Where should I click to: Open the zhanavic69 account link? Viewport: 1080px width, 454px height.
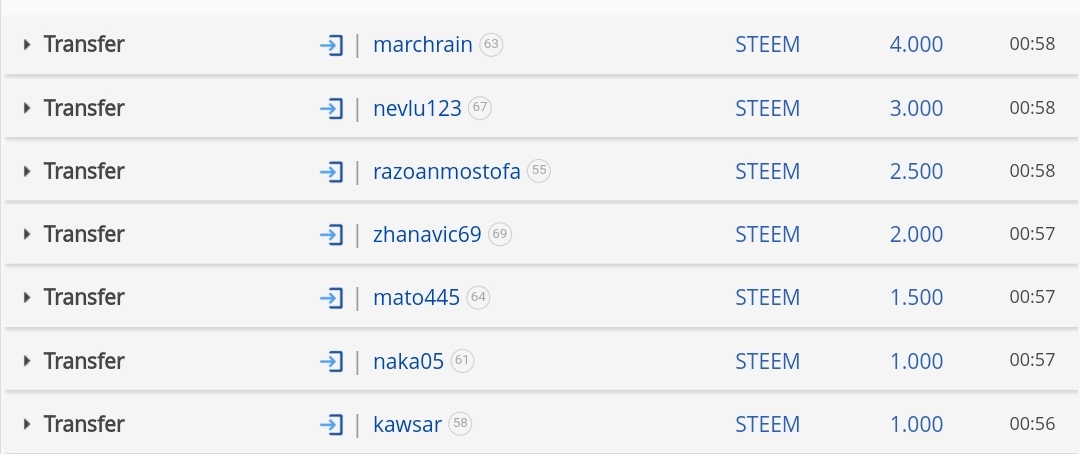[427, 235]
